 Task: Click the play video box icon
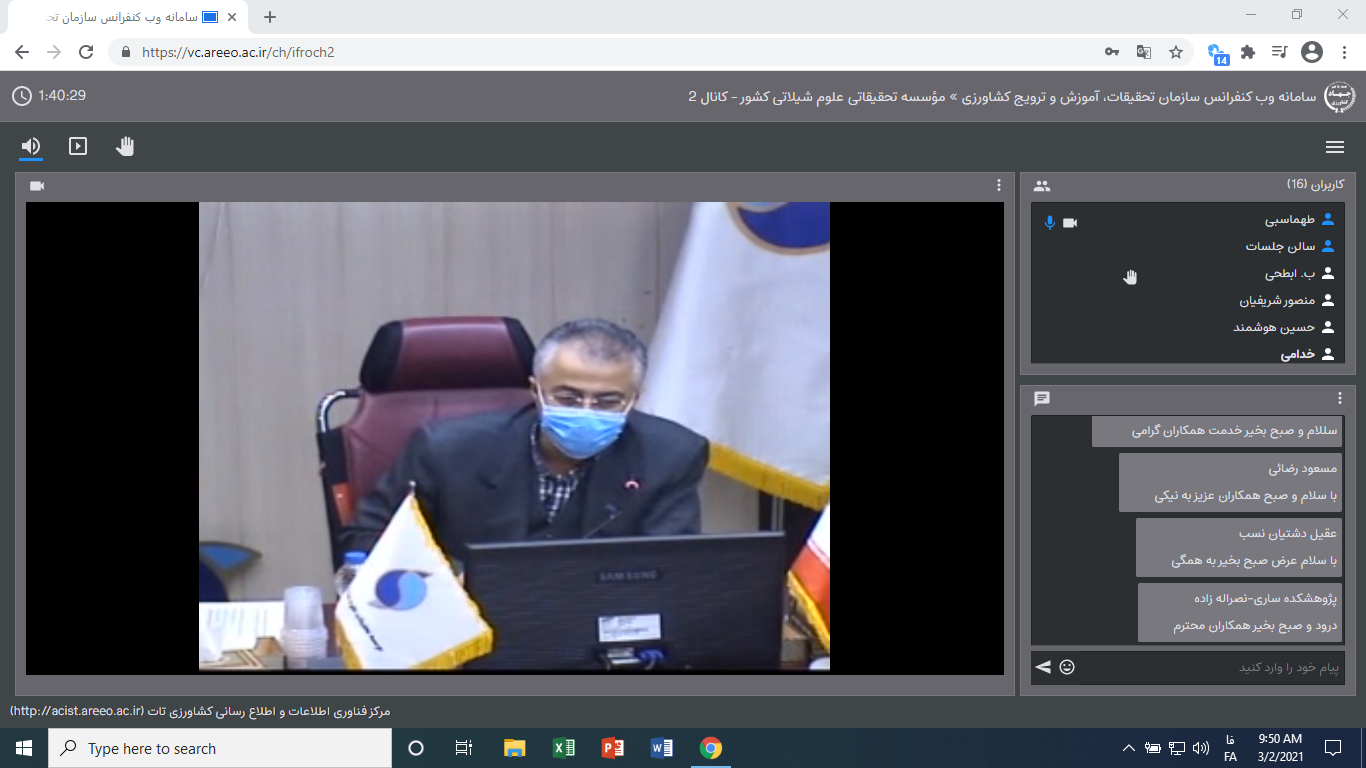pyautogui.click(x=78, y=146)
